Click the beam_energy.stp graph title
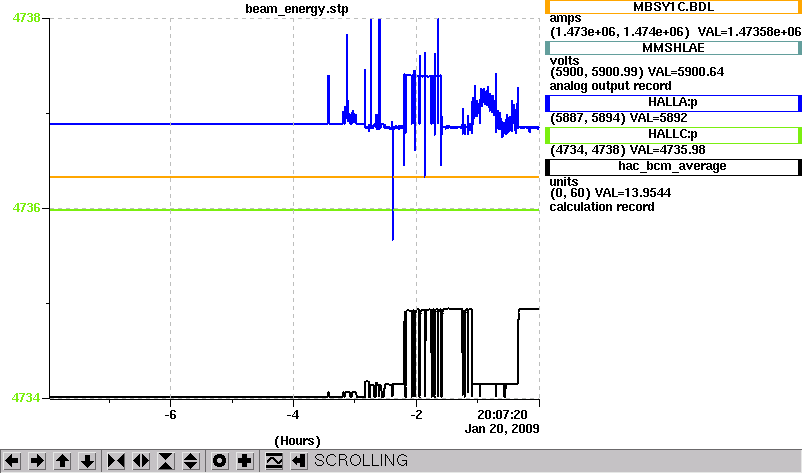 [297, 9]
